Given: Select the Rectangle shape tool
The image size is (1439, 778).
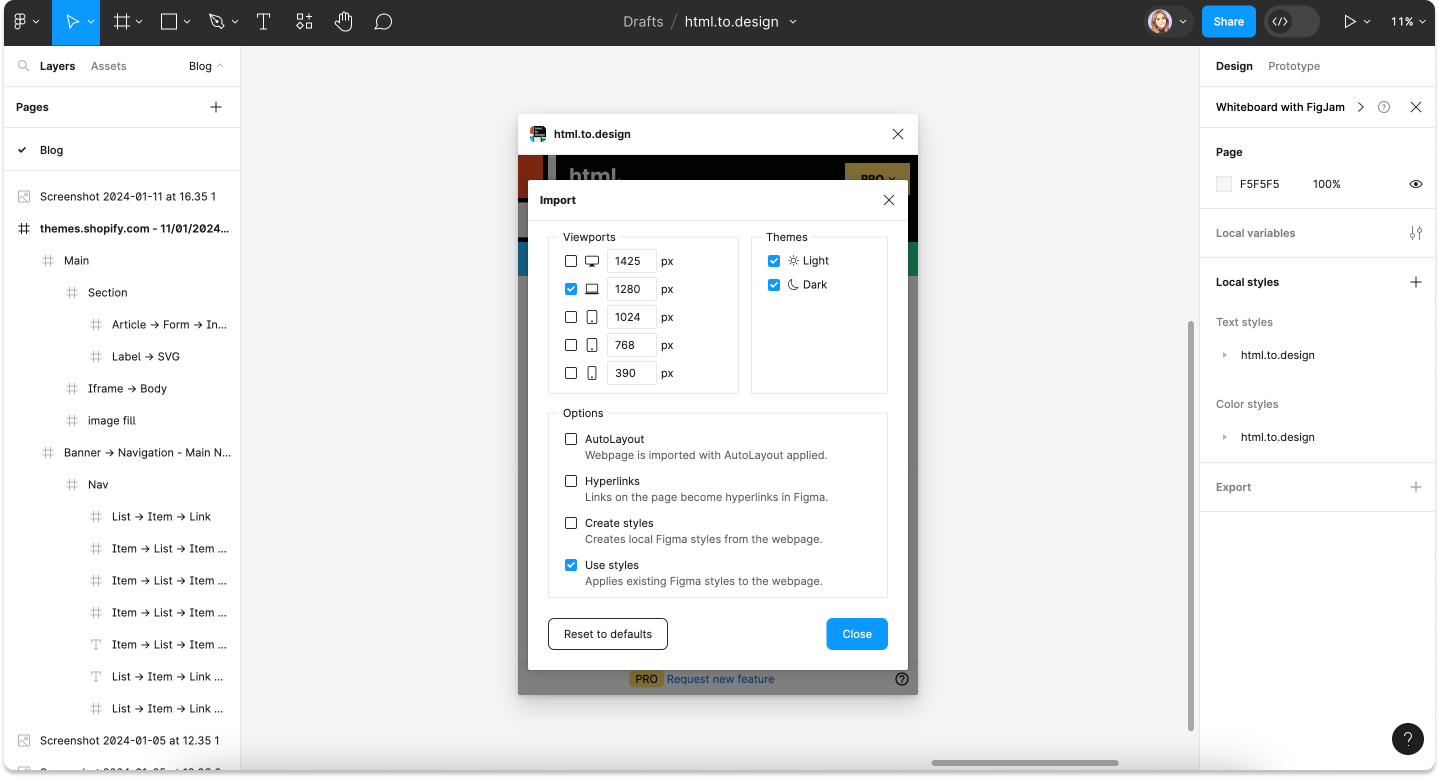Looking at the screenshot, I should [x=169, y=21].
